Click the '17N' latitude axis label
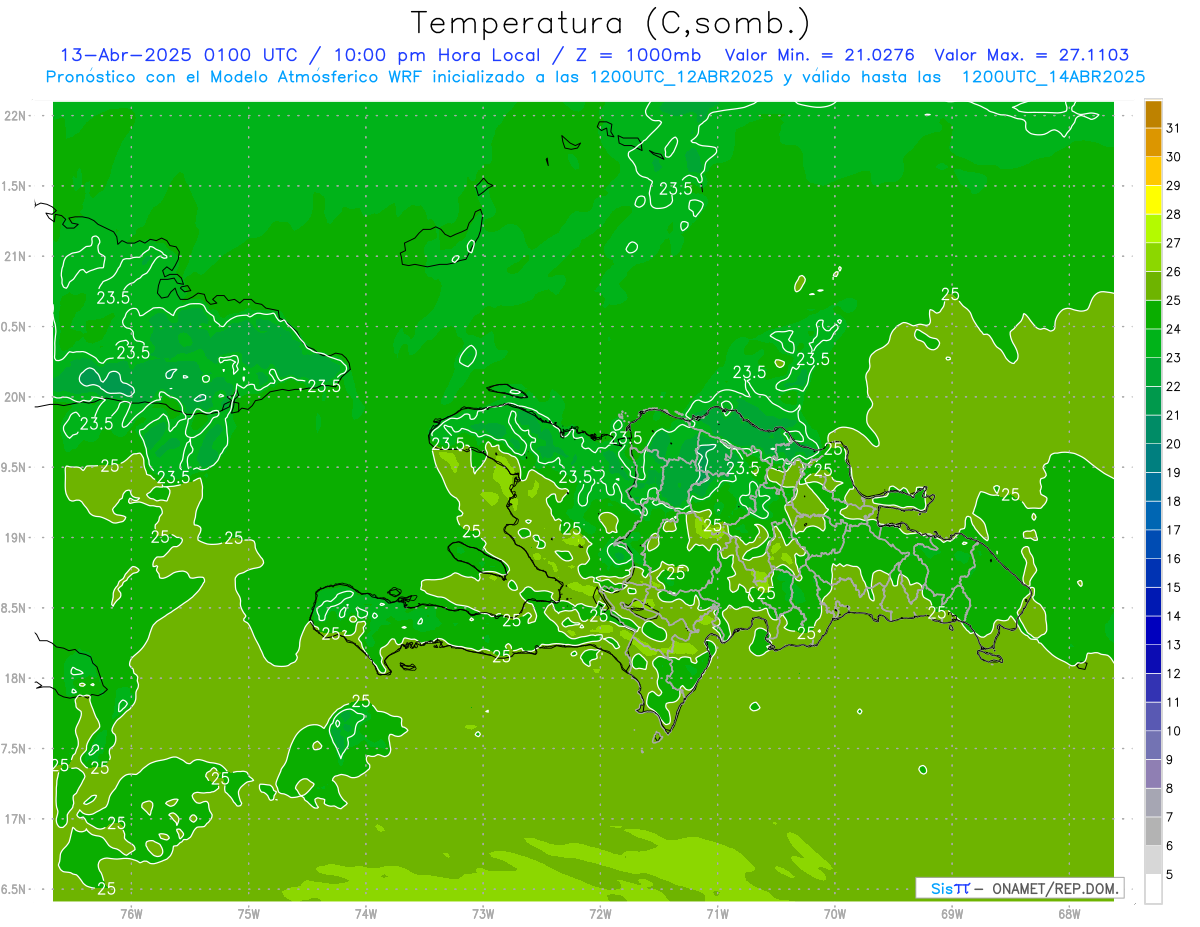 coord(17,819)
